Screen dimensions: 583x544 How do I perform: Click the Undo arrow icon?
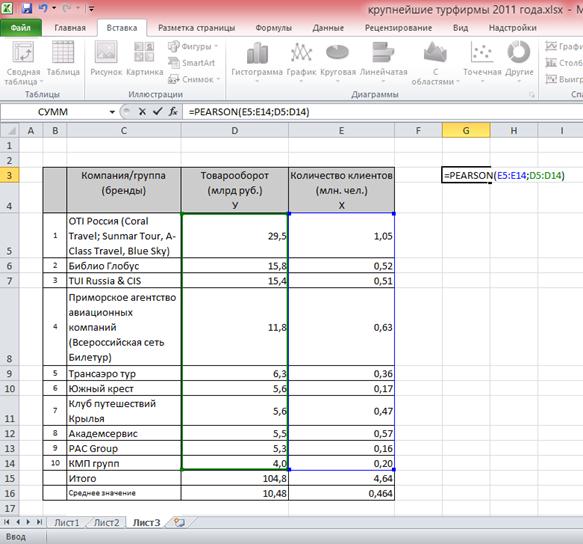43,8
